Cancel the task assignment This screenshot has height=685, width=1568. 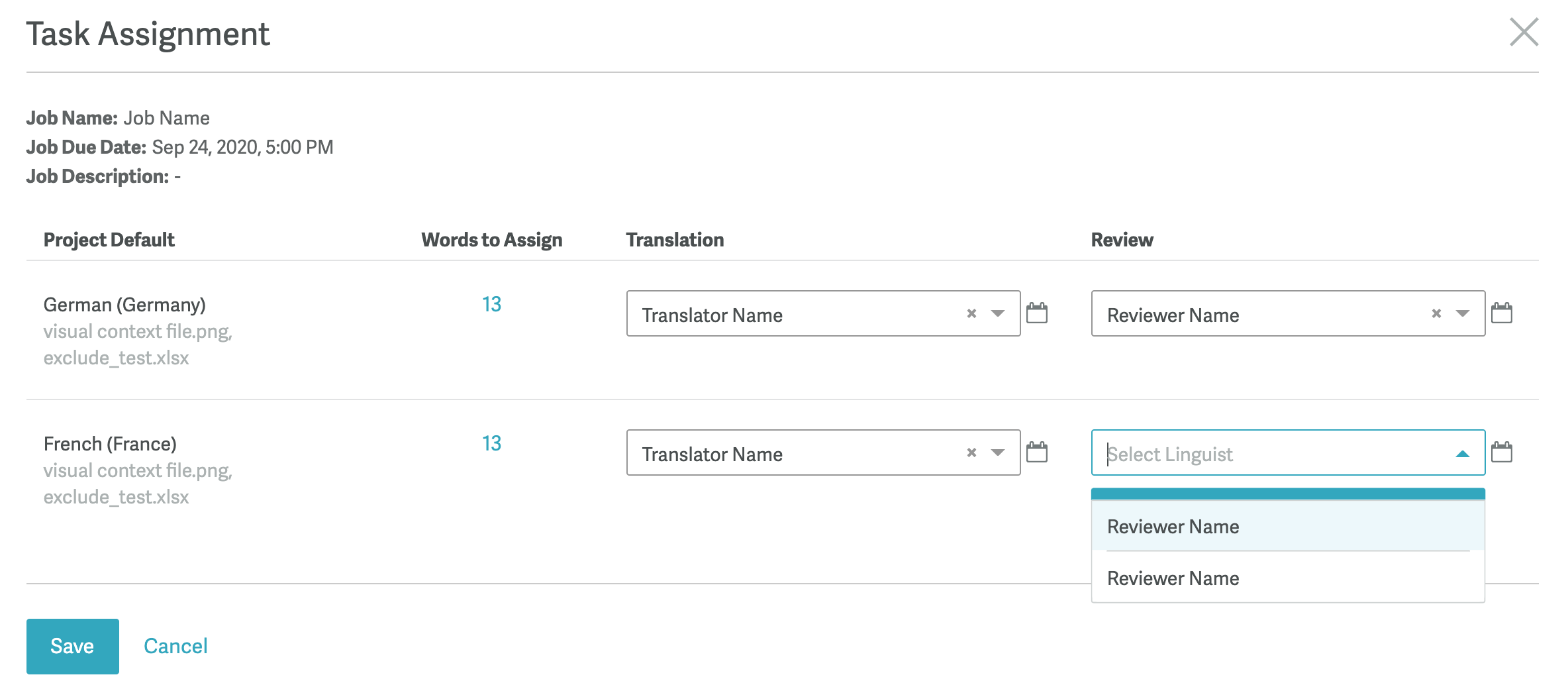[x=175, y=646]
